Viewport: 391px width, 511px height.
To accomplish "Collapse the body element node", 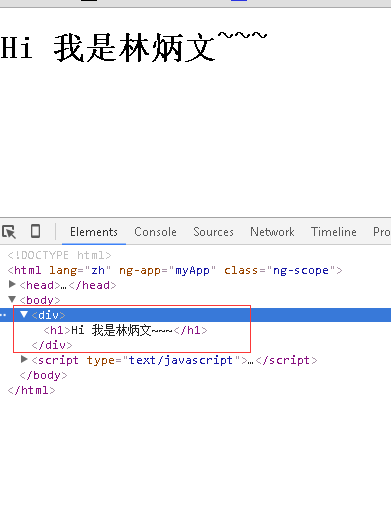I will click(x=12, y=299).
